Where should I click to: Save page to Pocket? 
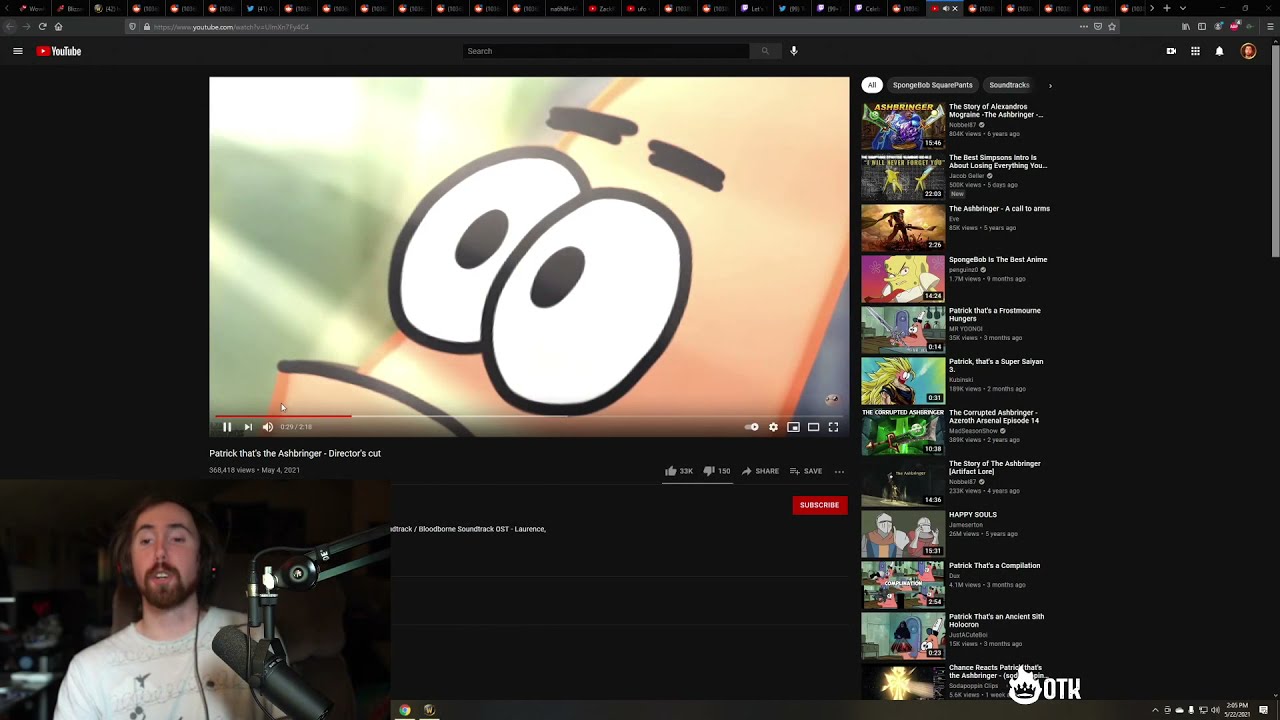point(1097,26)
